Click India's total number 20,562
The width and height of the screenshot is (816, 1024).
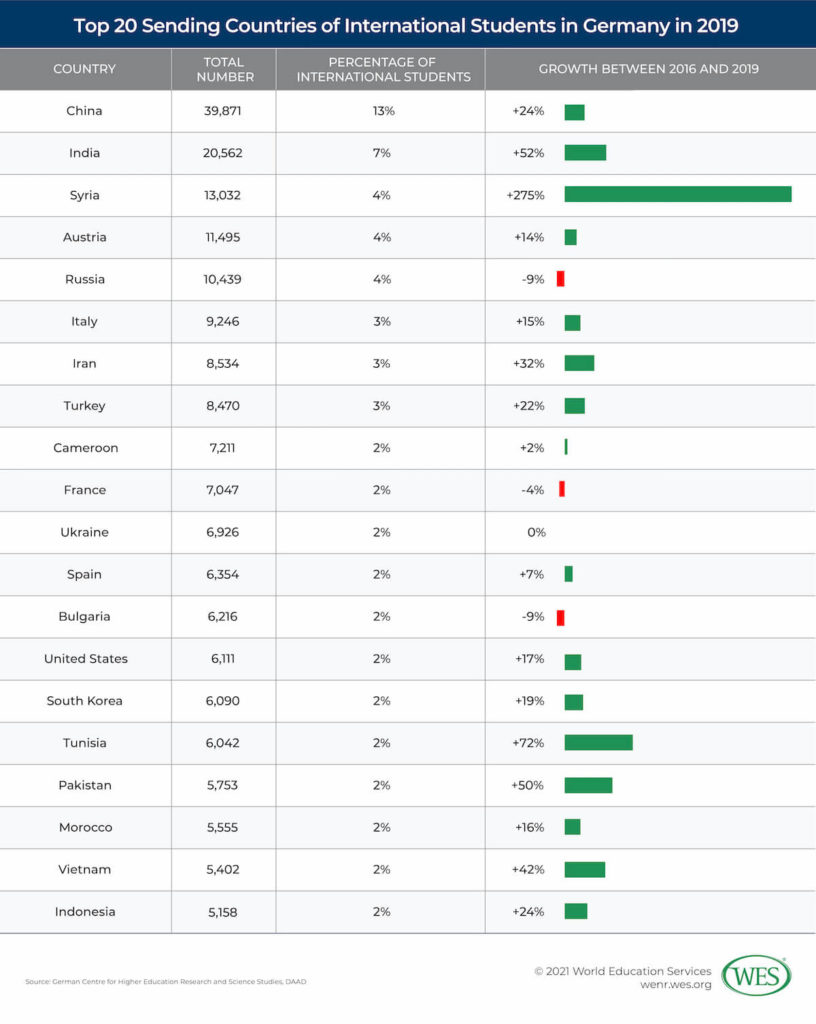pos(223,153)
